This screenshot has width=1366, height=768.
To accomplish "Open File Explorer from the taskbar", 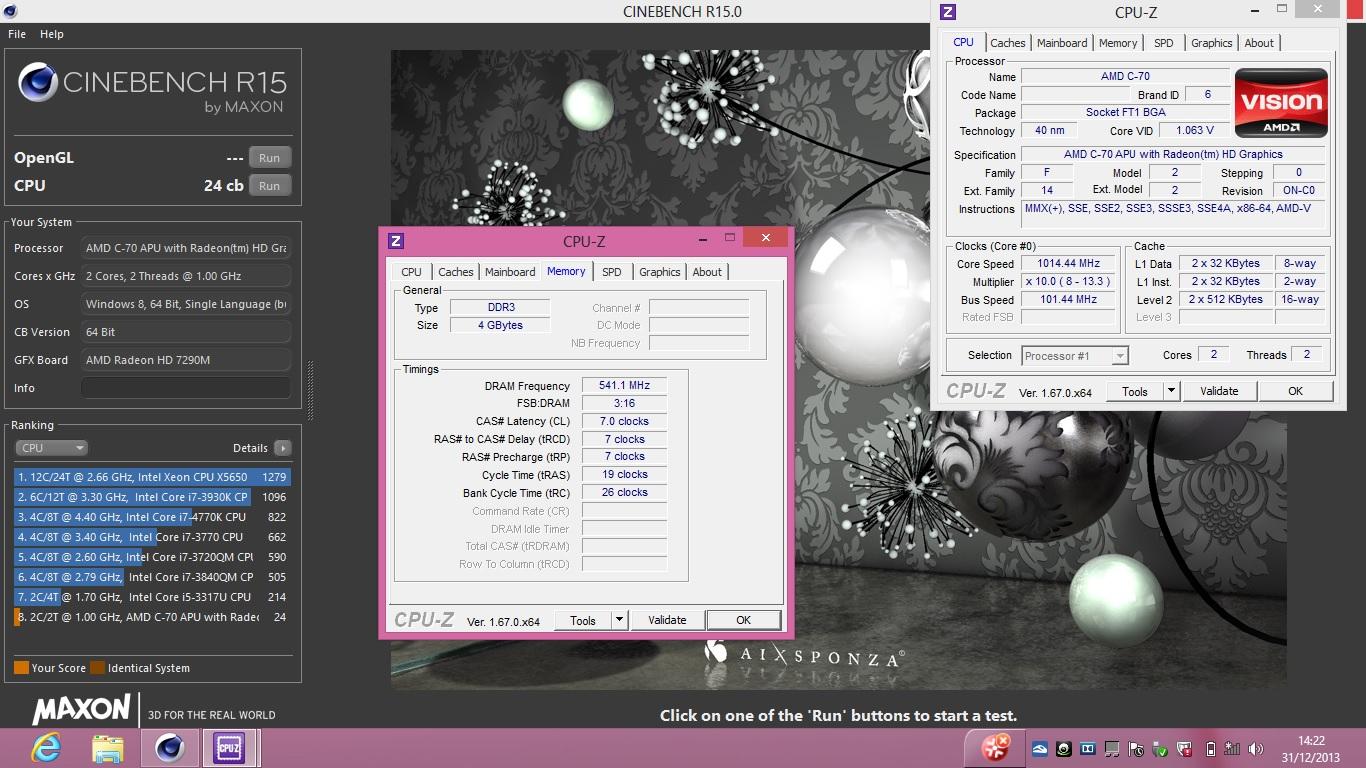I will pos(107,748).
